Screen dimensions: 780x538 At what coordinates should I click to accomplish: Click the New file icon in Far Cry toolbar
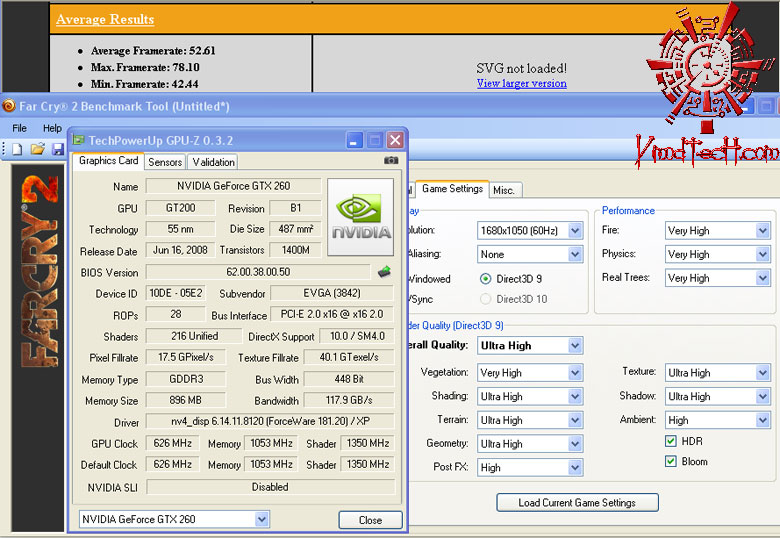click(17, 149)
